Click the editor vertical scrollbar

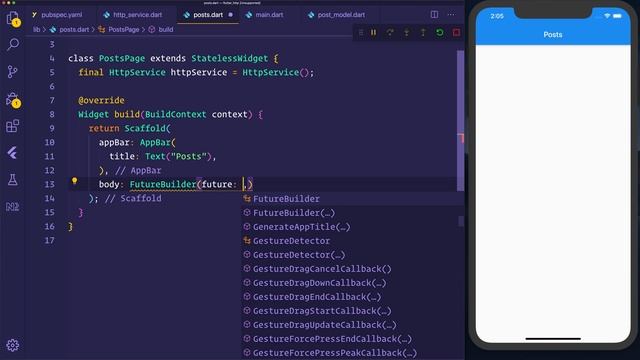460,120
